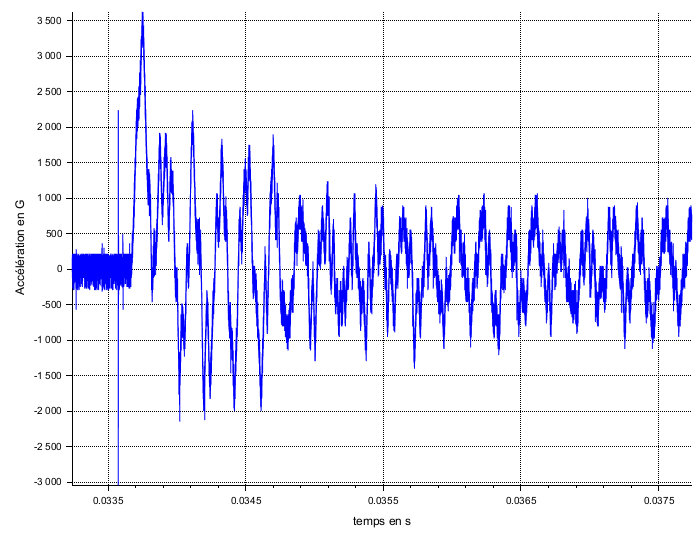Click the y-axis label 3 000

click(49, 56)
